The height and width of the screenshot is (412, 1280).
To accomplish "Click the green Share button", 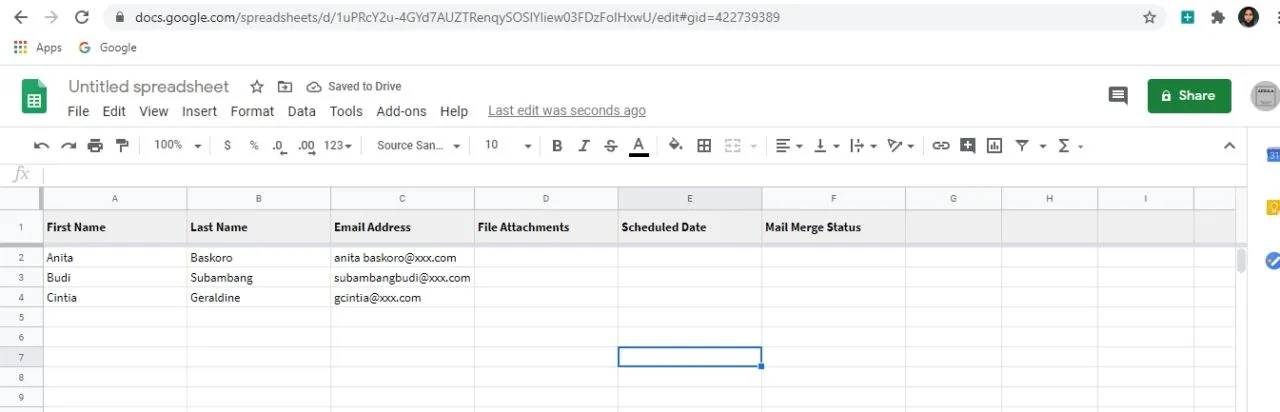I will (x=1189, y=96).
